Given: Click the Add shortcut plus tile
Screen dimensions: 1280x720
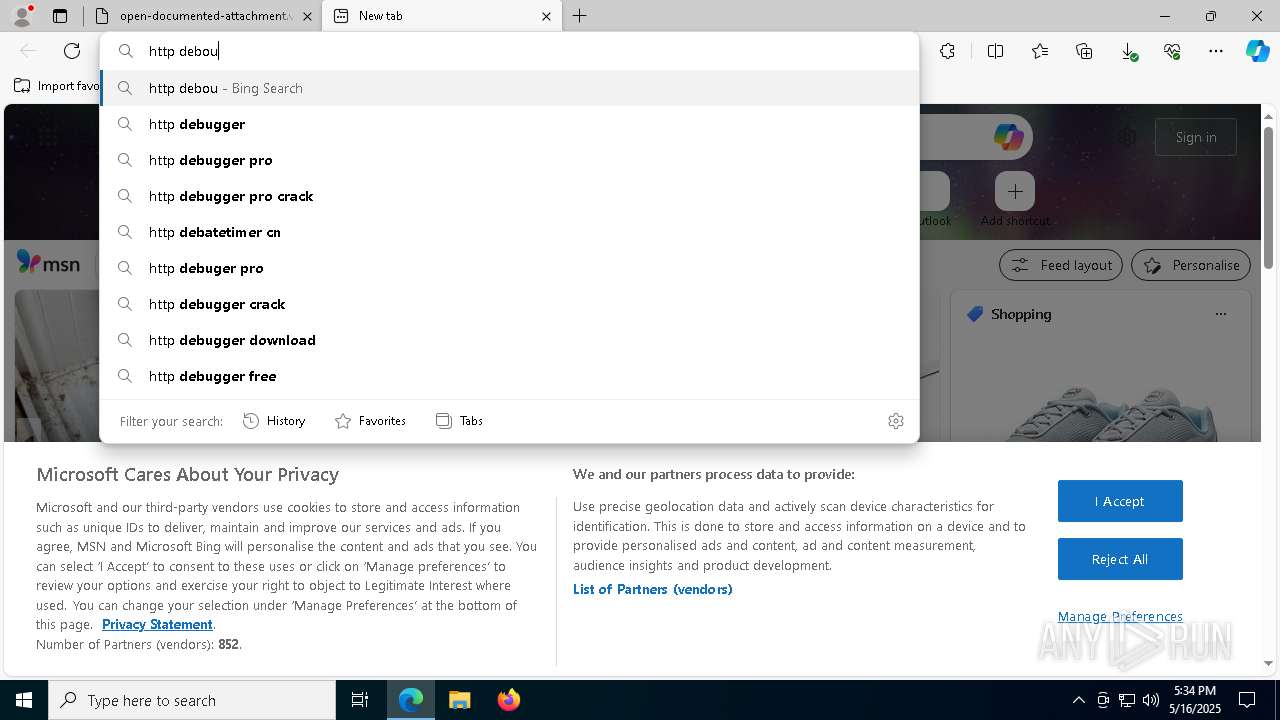Looking at the screenshot, I should (x=1015, y=191).
